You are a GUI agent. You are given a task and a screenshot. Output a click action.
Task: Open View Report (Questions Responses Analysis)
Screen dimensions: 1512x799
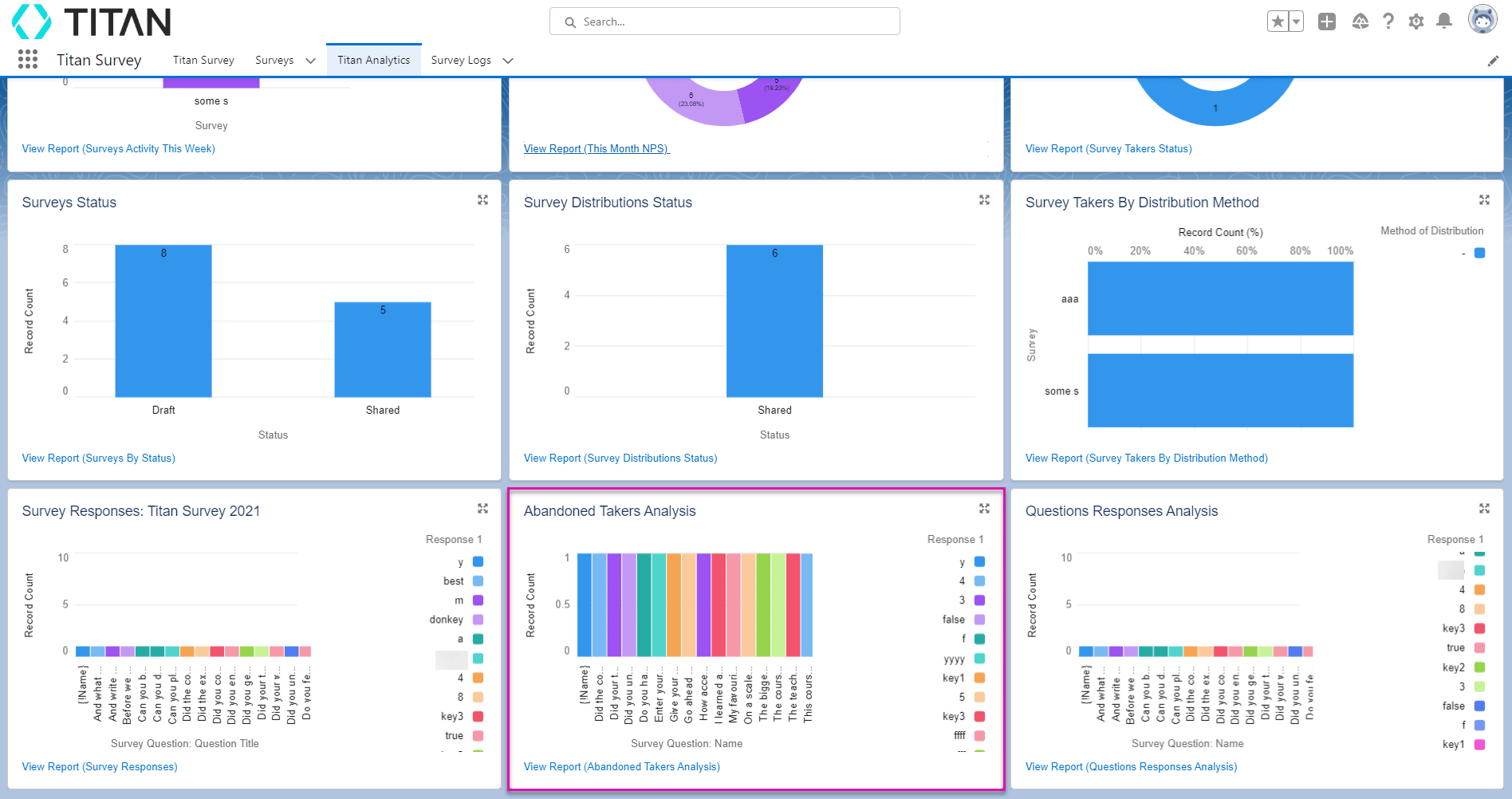coord(1132,766)
